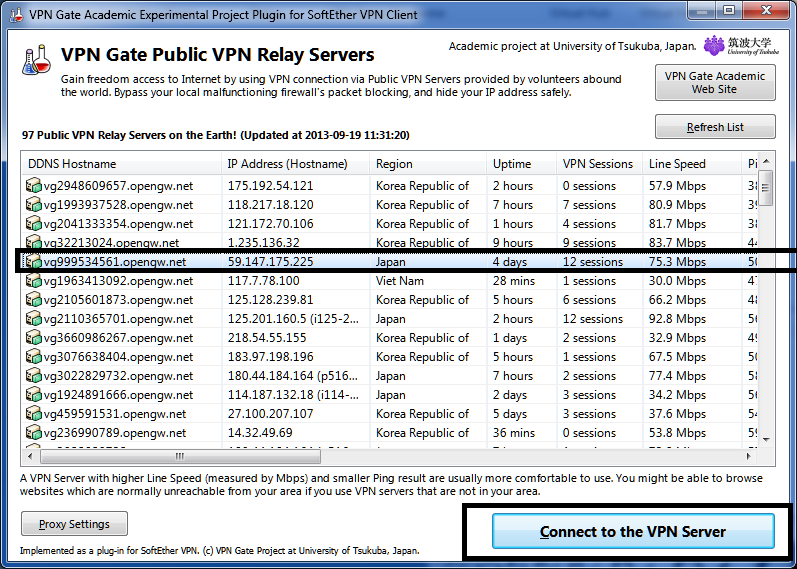The width and height of the screenshot is (797, 569).
Task: Select server icon for vg3022829732.opengw.net
Action: [34, 376]
